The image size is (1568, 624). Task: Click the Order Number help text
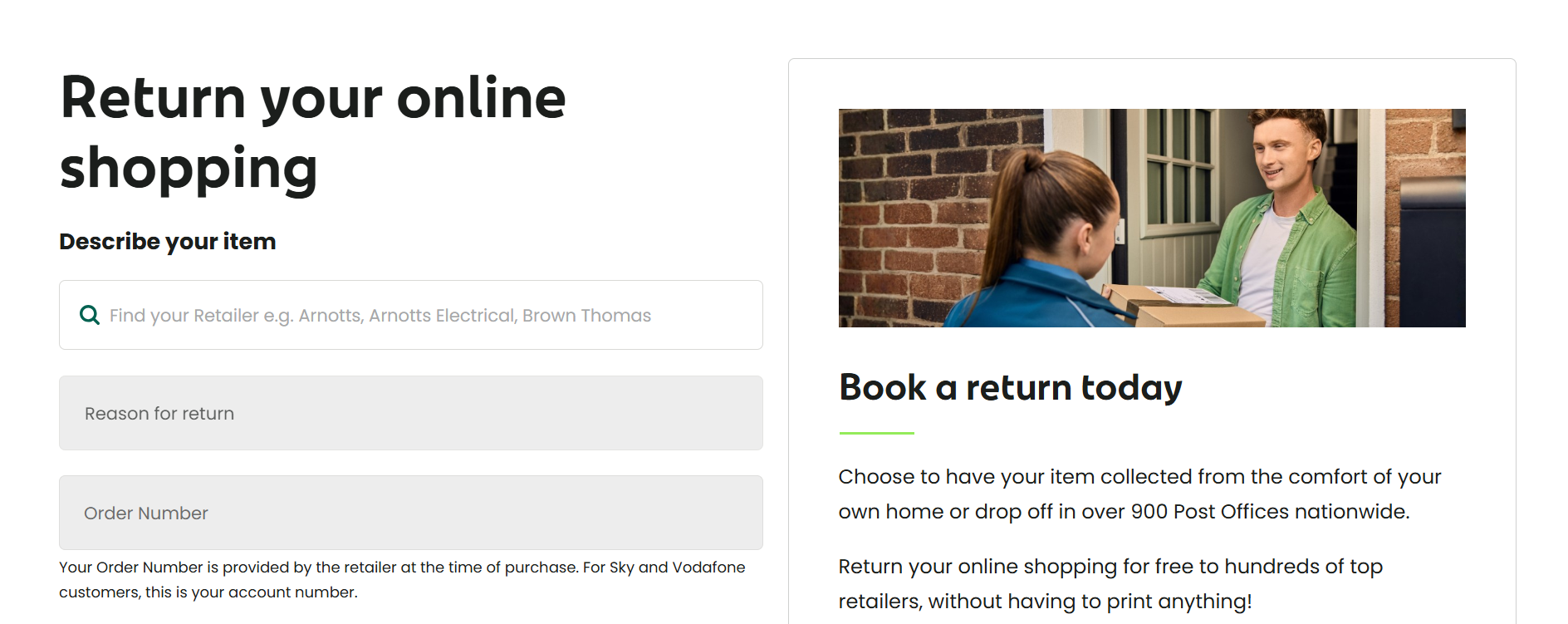(x=402, y=579)
